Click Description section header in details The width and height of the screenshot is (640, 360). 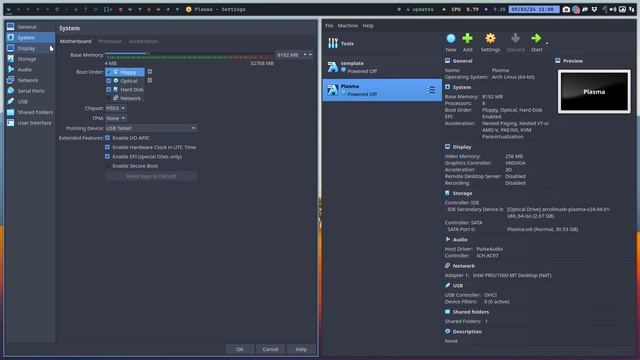467,331
